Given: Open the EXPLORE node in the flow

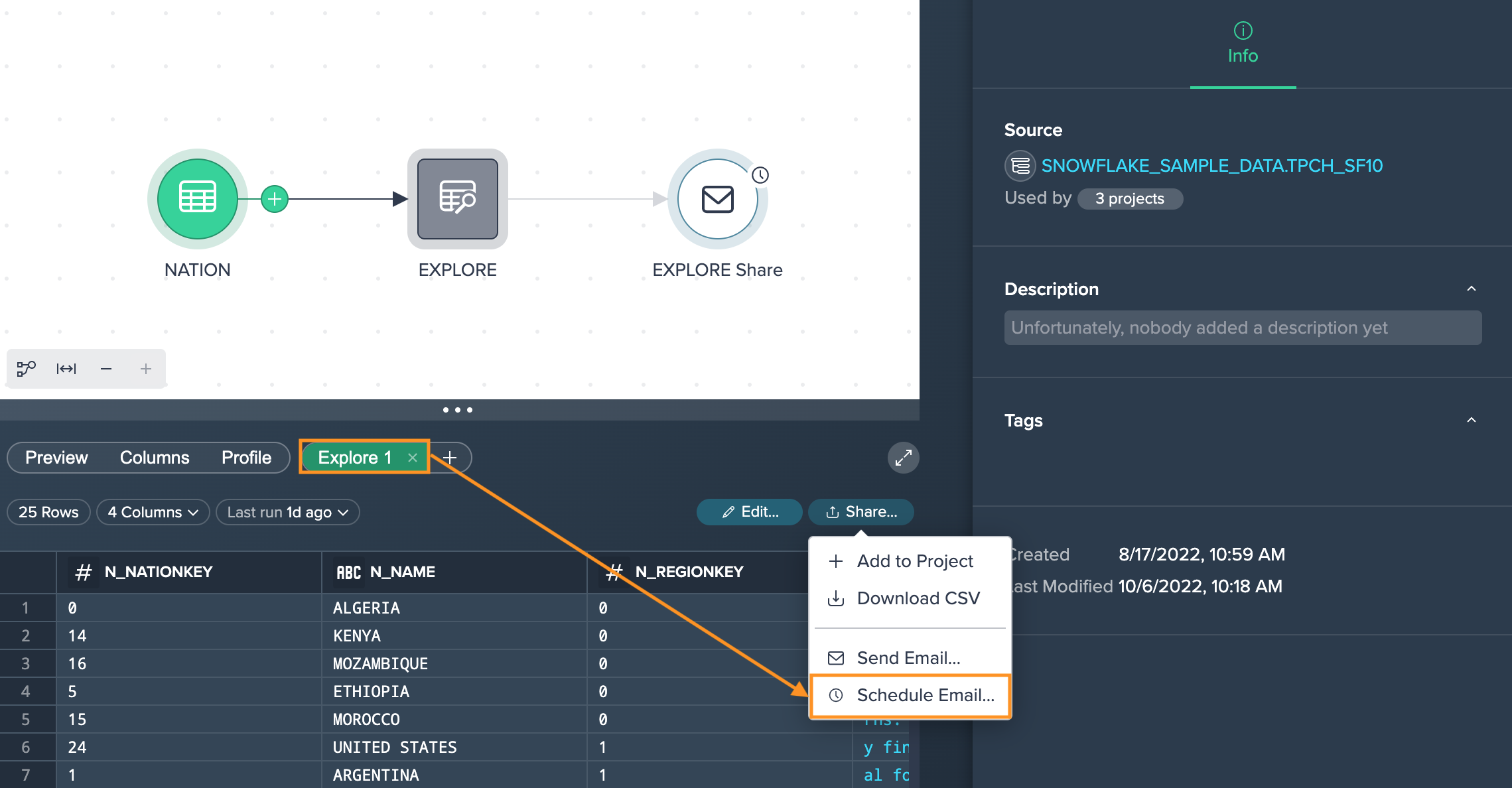Looking at the screenshot, I should point(456,199).
